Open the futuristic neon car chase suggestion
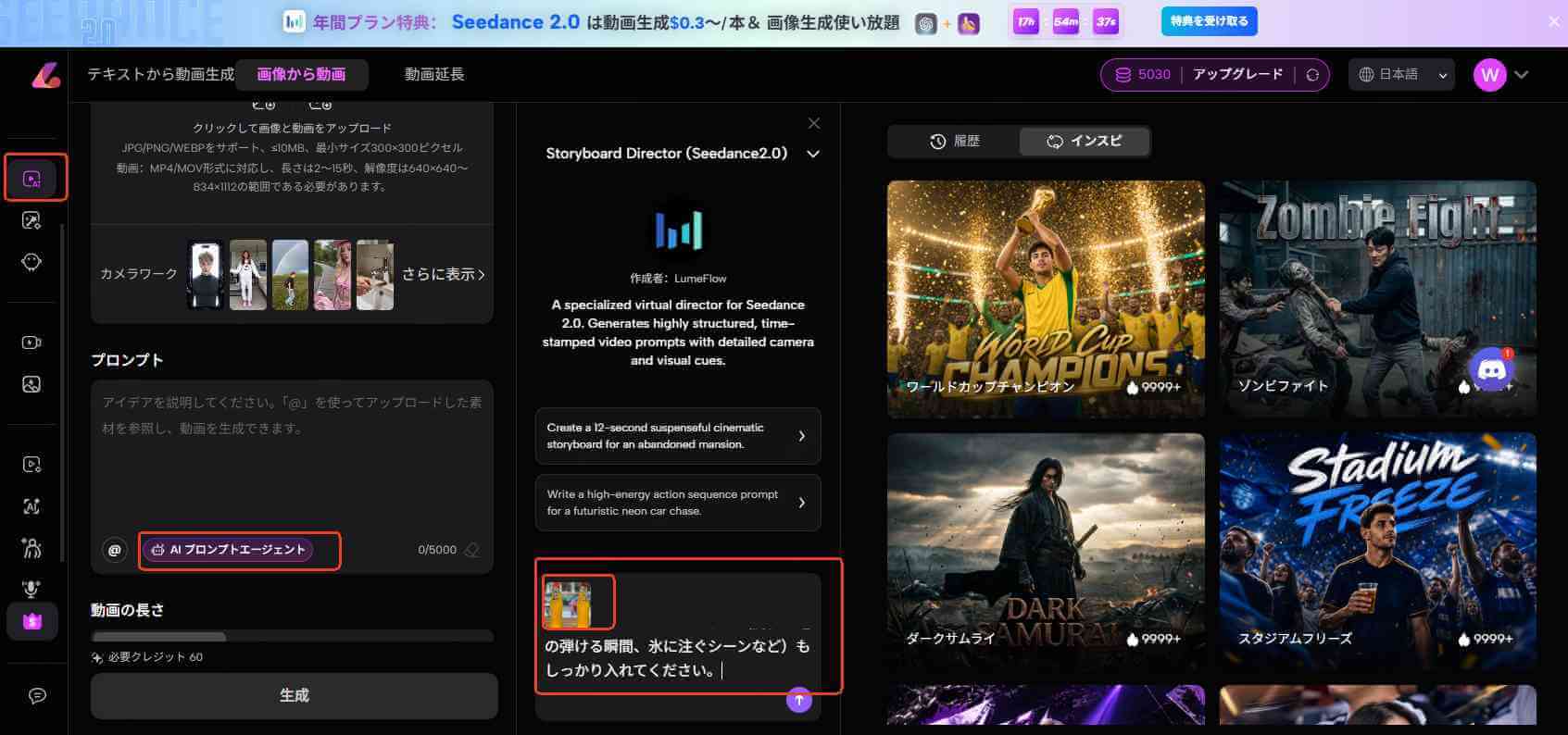The width and height of the screenshot is (1568, 735). [x=678, y=503]
